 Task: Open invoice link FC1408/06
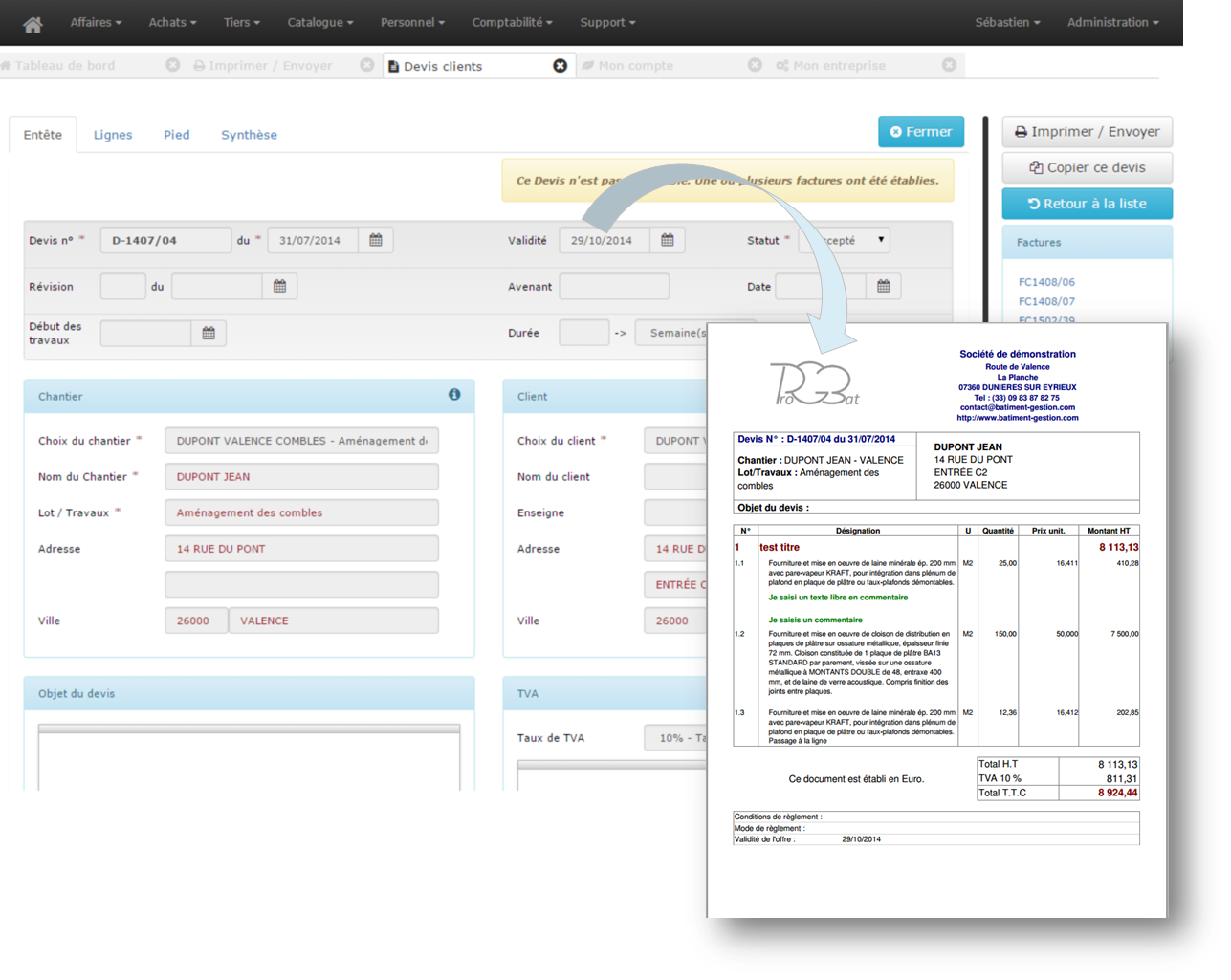pyautogui.click(x=1046, y=282)
